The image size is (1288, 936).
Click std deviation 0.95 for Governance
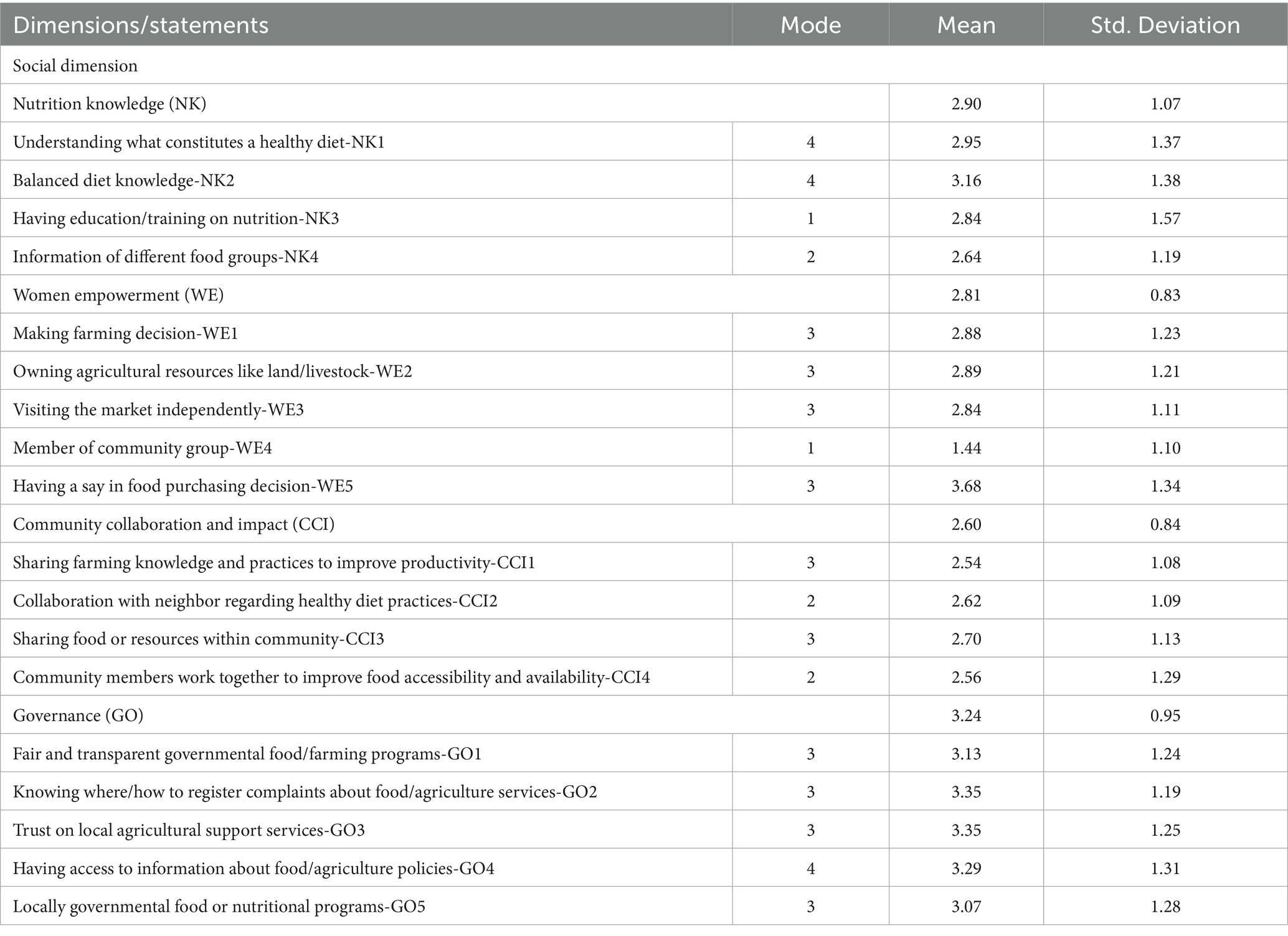[1165, 716]
